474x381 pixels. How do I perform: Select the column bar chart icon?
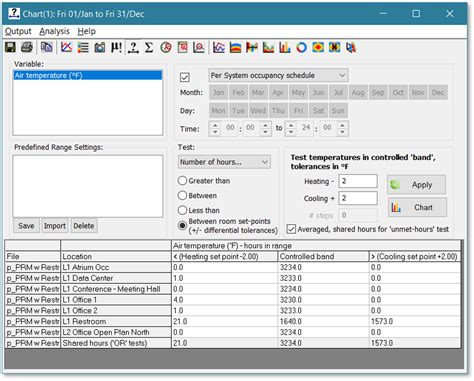tap(285, 47)
